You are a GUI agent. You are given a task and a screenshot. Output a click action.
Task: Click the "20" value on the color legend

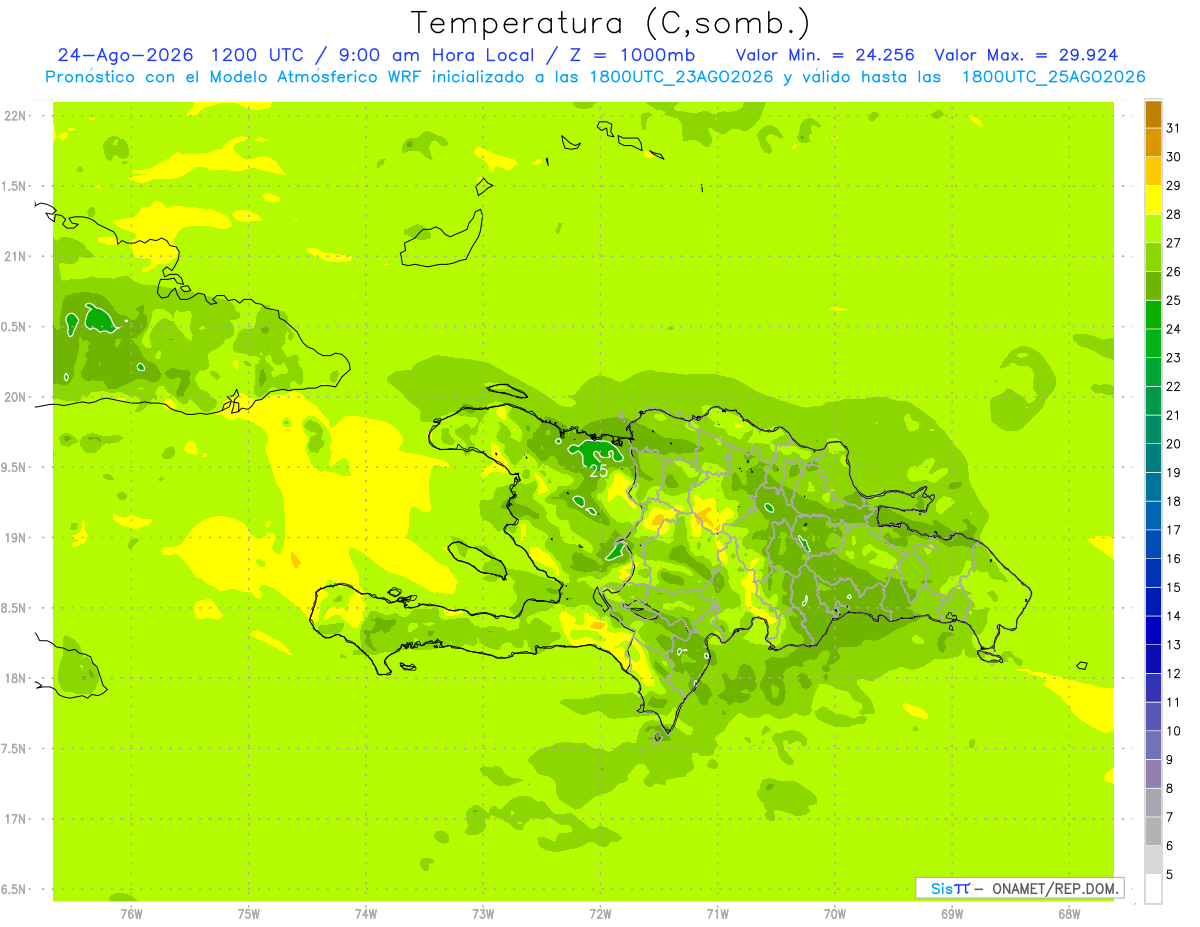1174,444
